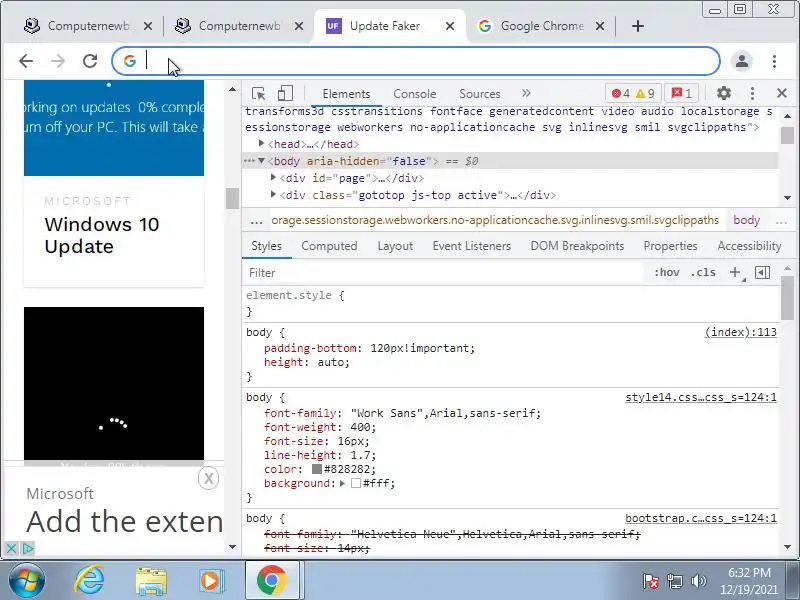
Task: Expand the div id="page" node
Action: [273, 178]
